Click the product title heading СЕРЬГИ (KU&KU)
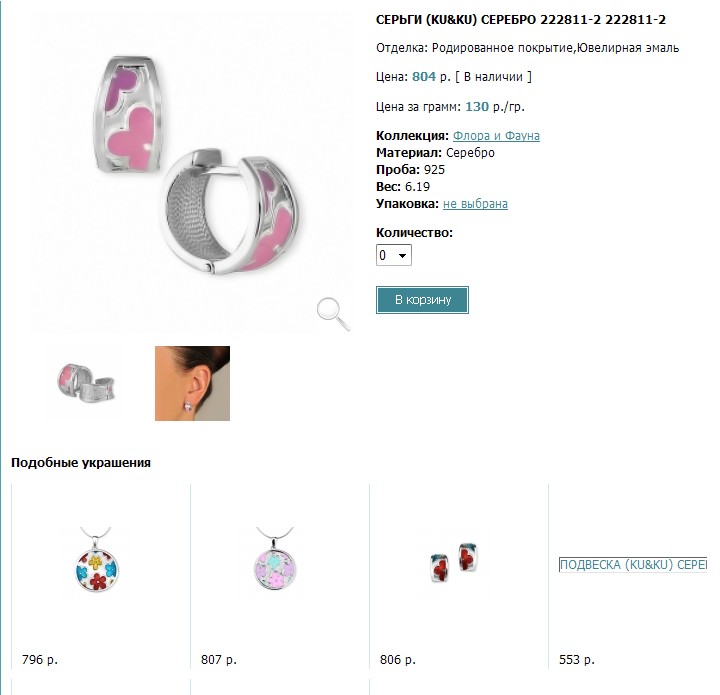 [x=521, y=20]
